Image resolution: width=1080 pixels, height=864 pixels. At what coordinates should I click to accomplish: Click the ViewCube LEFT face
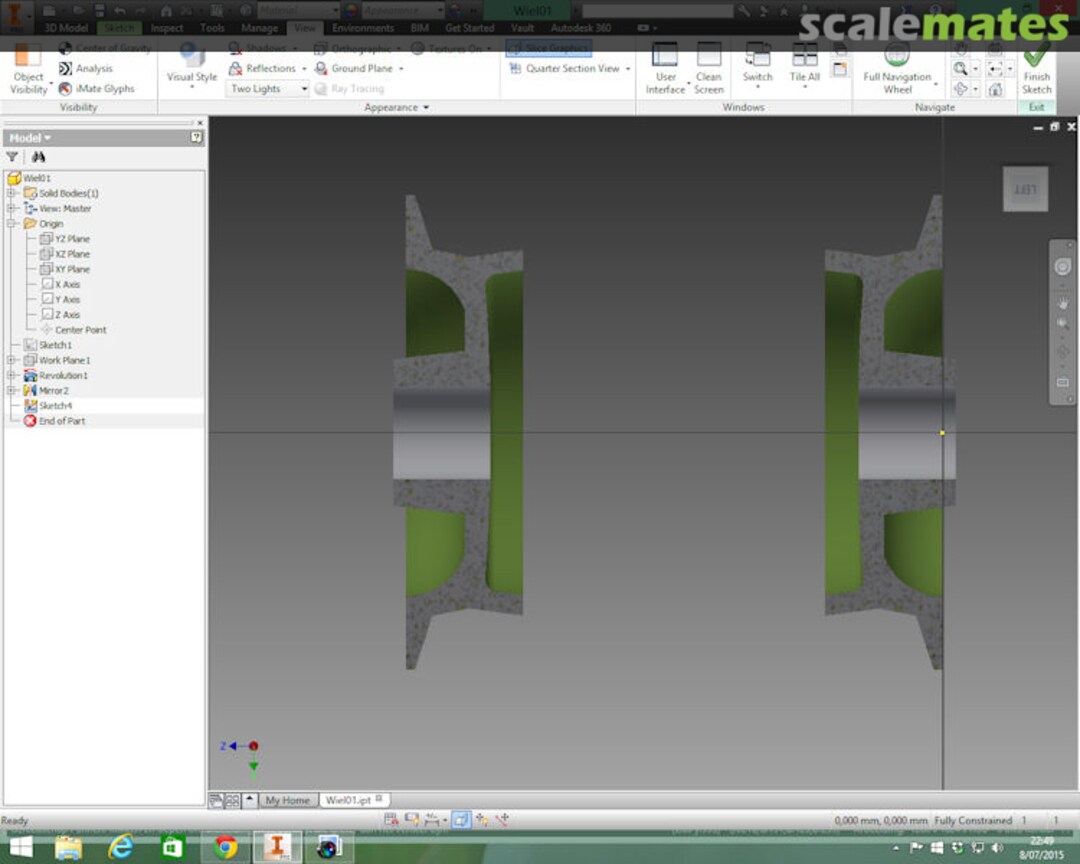[x=1025, y=189]
